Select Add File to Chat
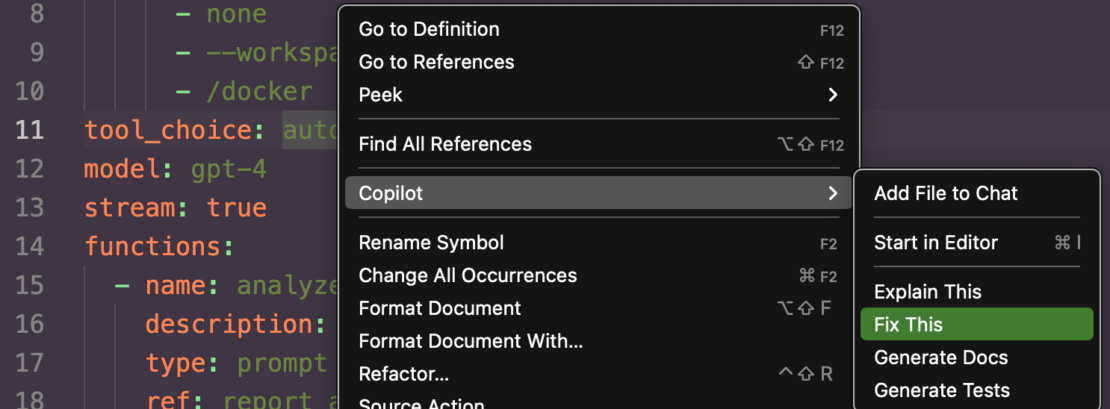This screenshot has height=409, width=1110. 946,193
